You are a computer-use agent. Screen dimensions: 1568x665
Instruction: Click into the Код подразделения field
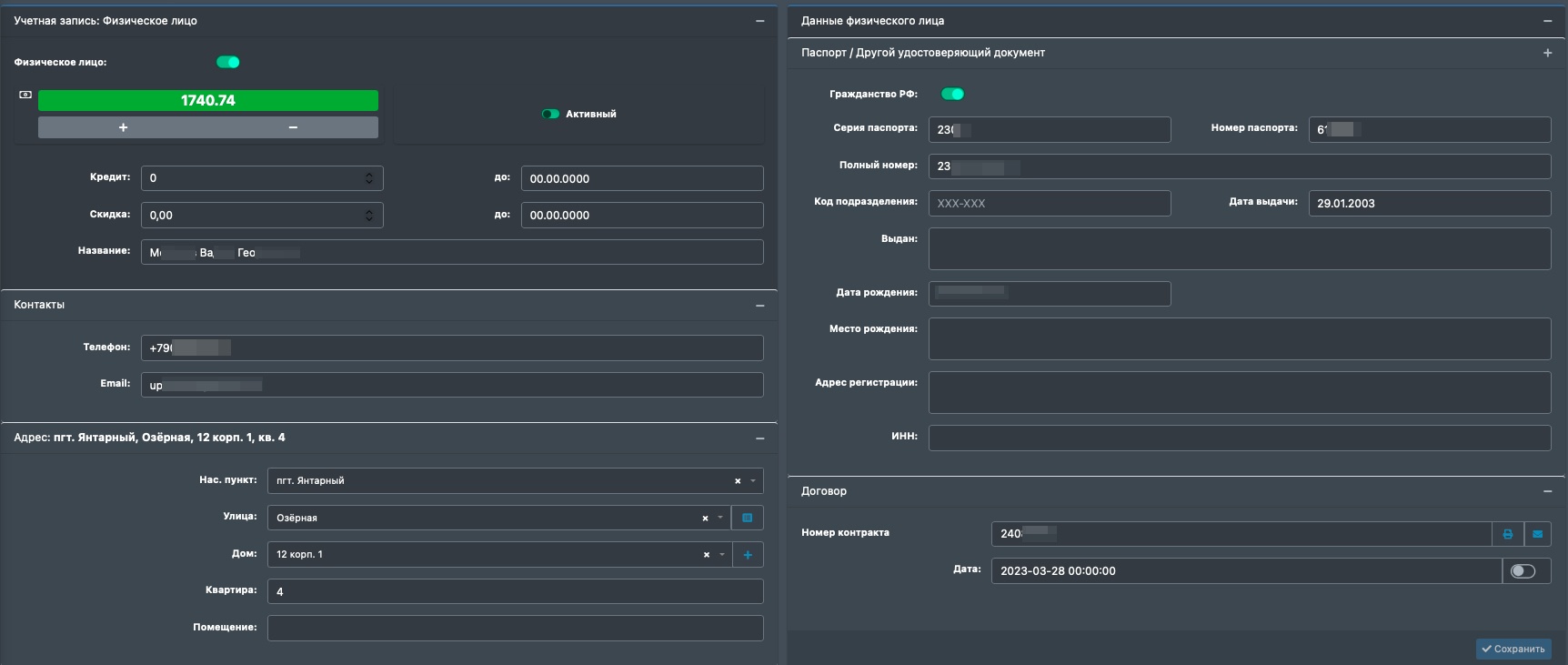(1050, 203)
